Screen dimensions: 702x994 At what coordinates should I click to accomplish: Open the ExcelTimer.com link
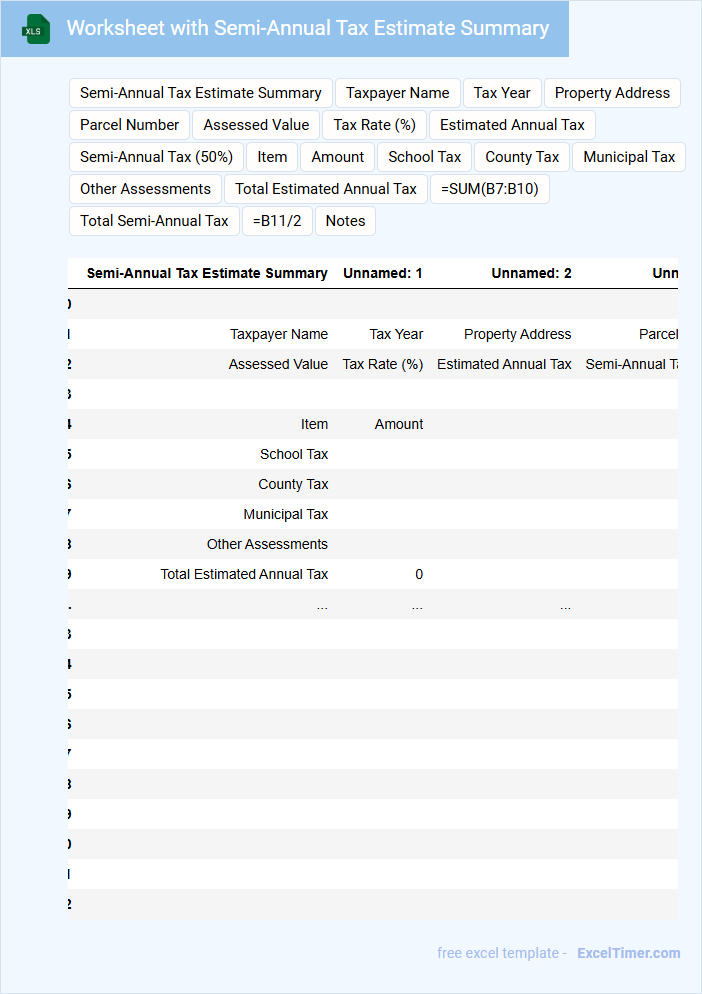[628, 953]
